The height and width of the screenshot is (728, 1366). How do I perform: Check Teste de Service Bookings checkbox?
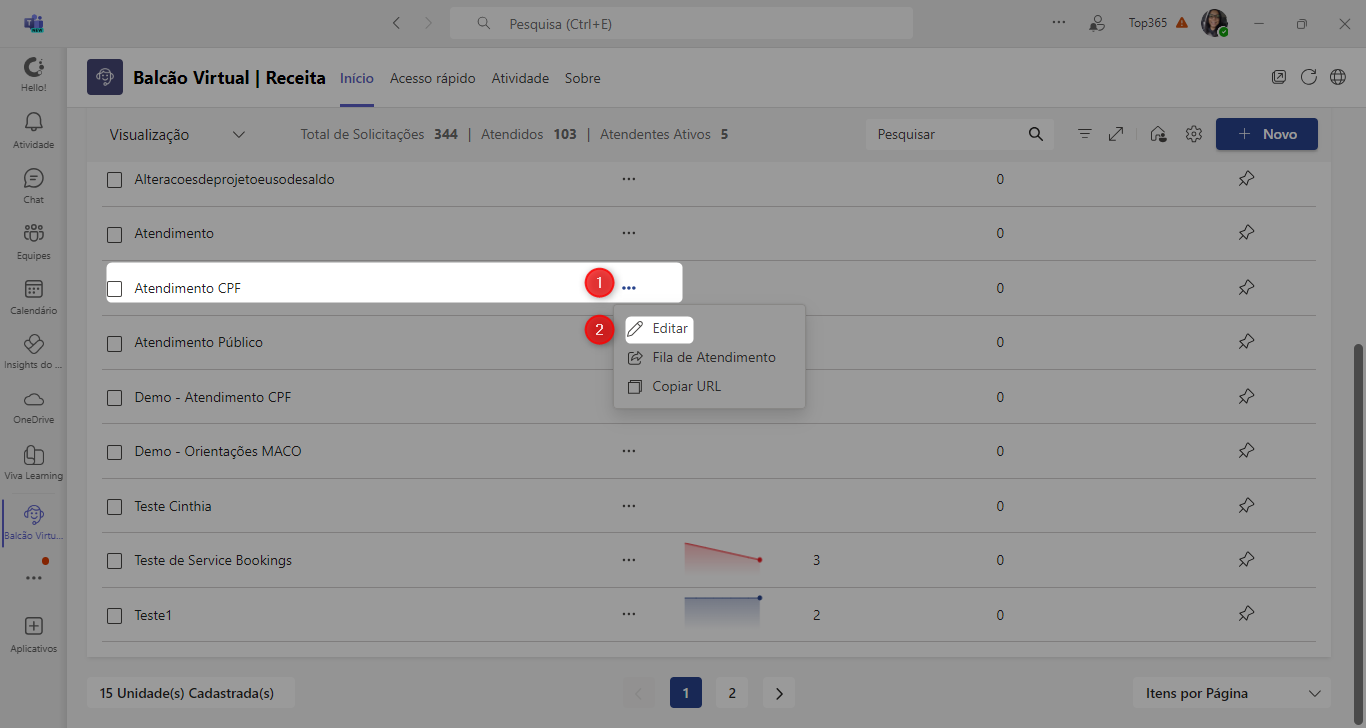tap(115, 561)
